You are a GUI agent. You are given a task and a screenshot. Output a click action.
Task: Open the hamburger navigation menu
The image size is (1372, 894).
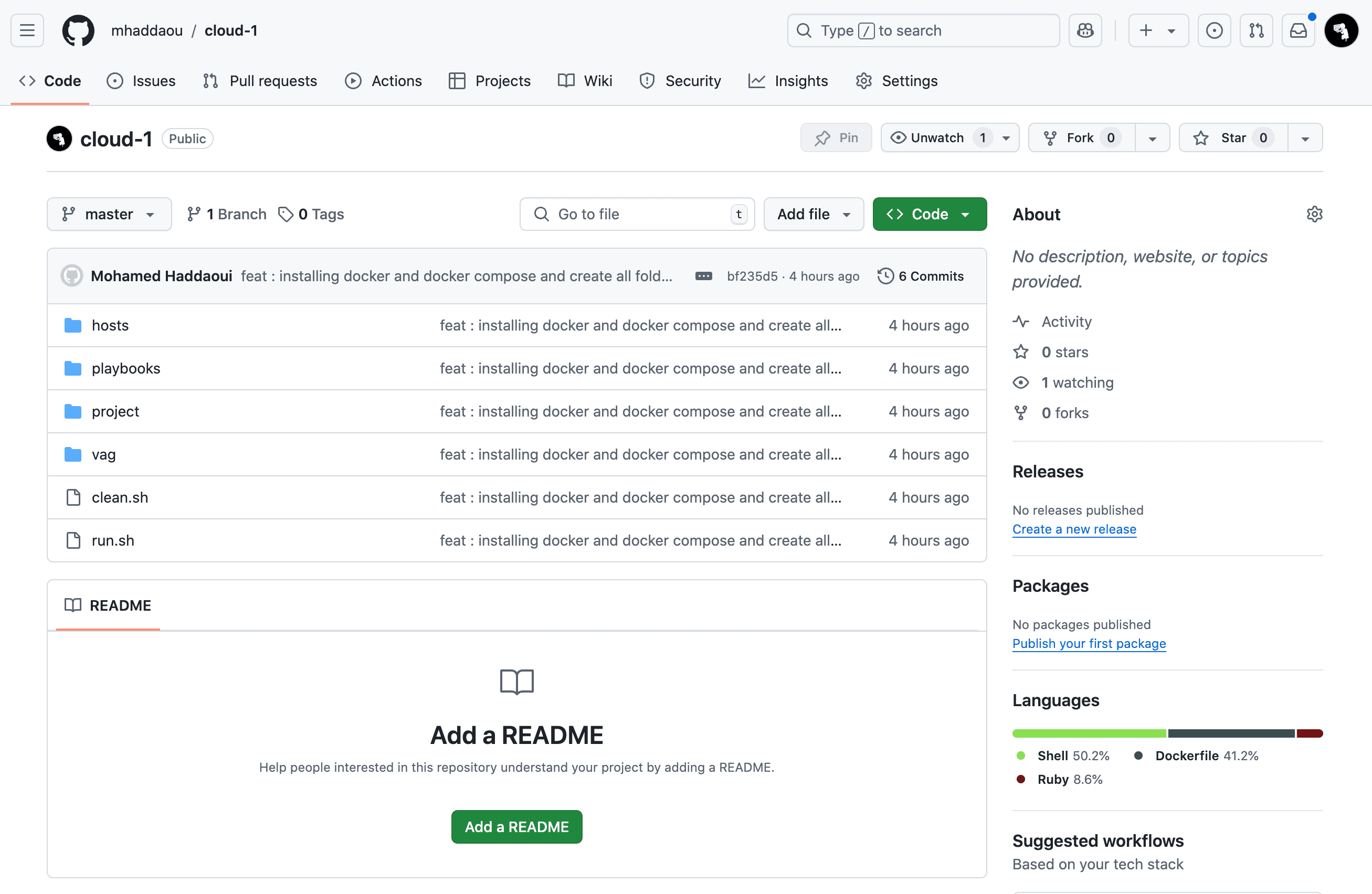point(27,30)
